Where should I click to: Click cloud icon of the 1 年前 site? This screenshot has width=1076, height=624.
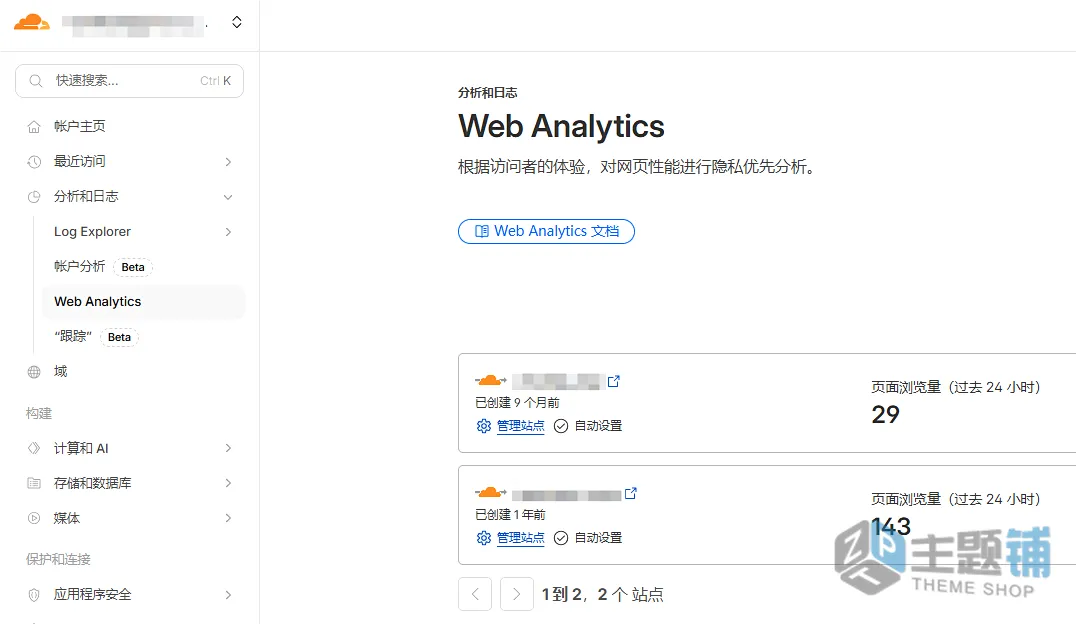(491, 493)
